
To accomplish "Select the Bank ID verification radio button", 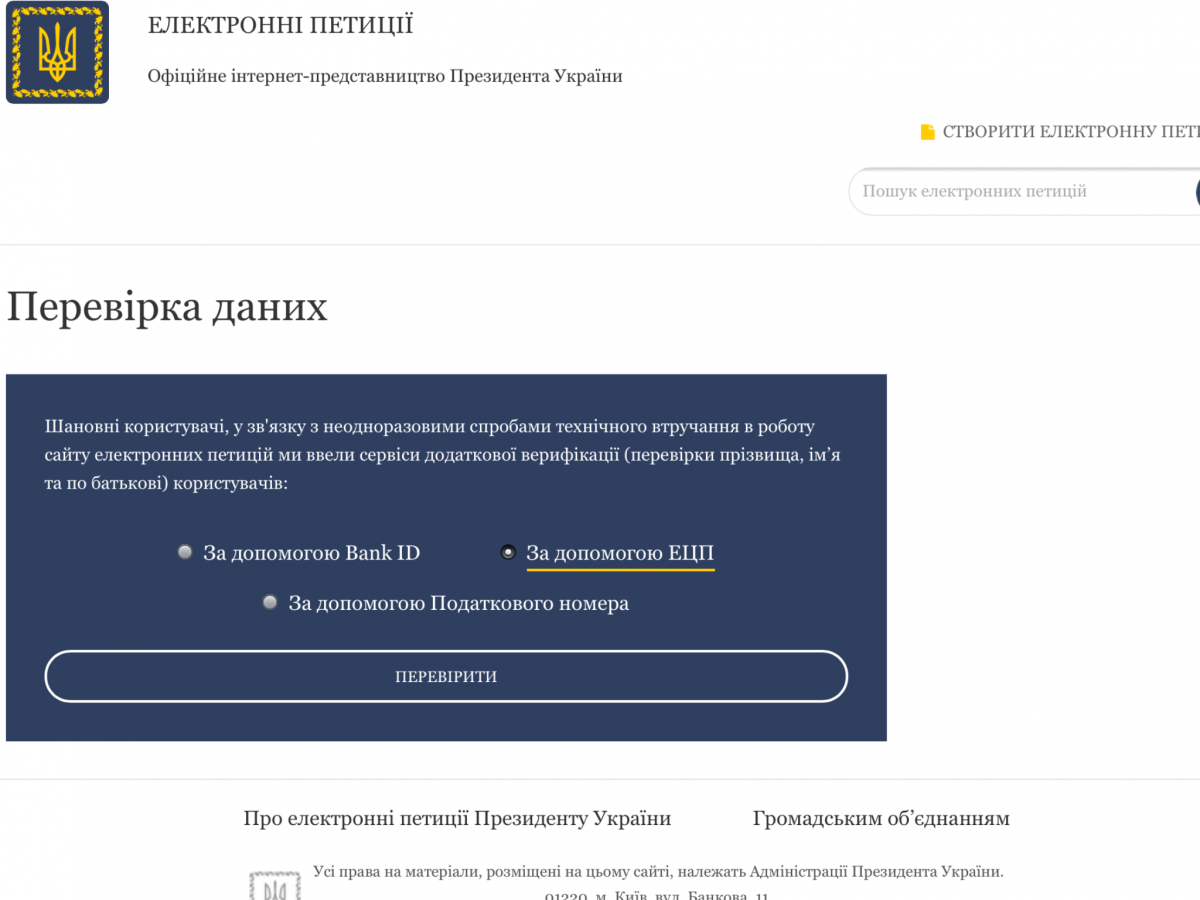I will pos(185,552).
